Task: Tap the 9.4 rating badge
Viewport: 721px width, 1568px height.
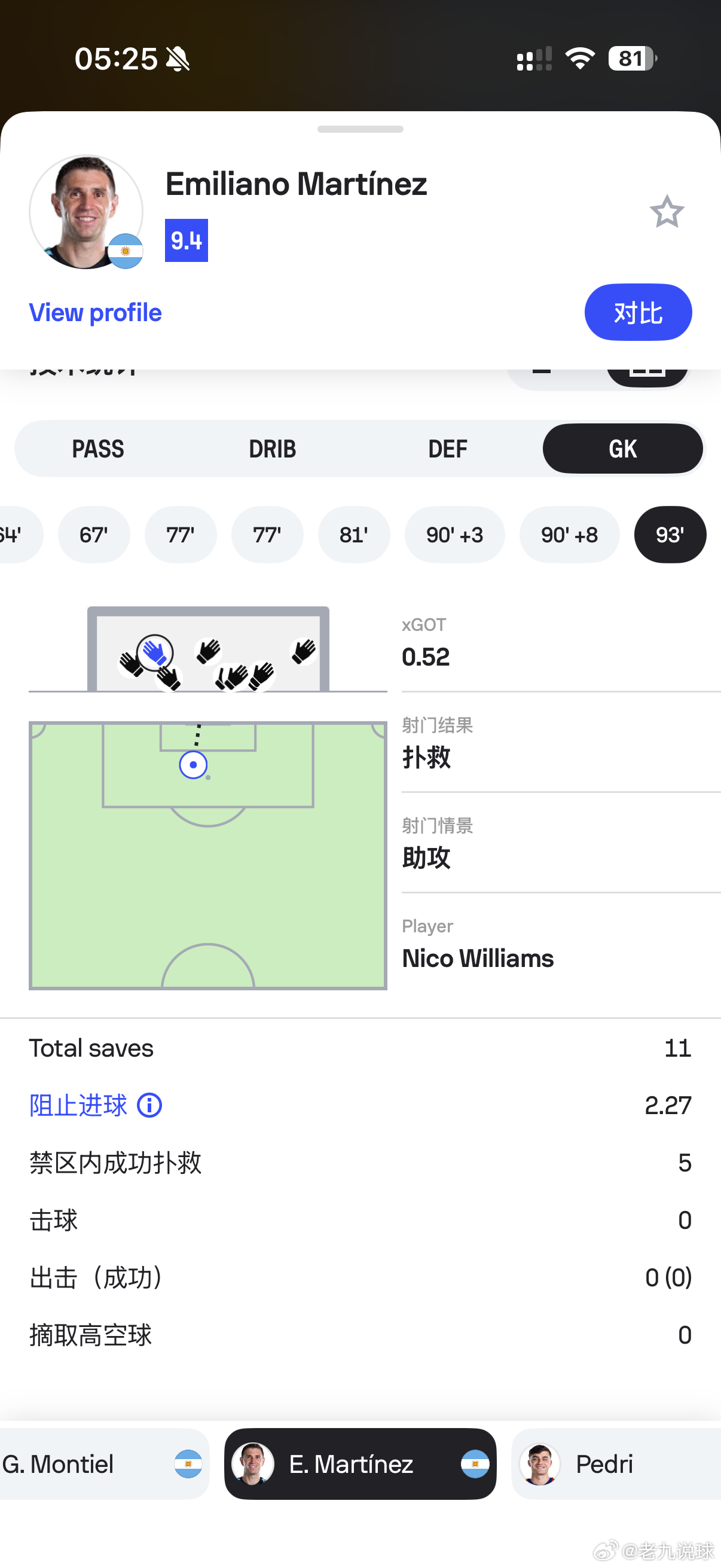Action: click(186, 240)
